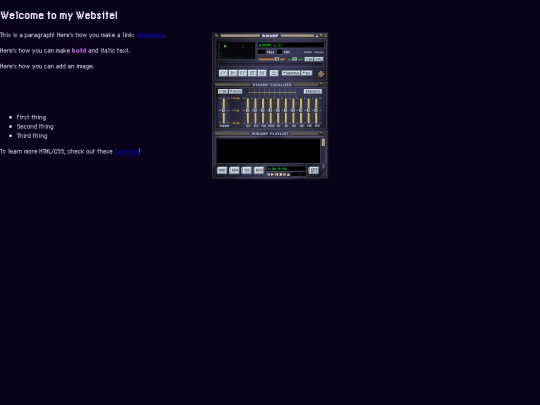Follow the link in the first paragraph
The image size is (540, 405).
[150, 35]
